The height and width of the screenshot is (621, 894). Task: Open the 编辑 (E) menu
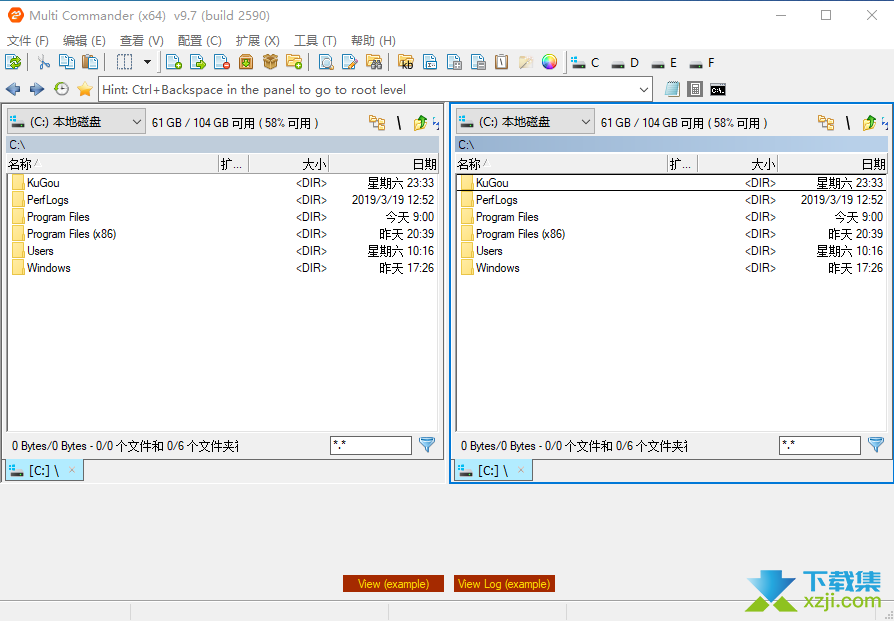pyautogui.click(x=84, y=40)
